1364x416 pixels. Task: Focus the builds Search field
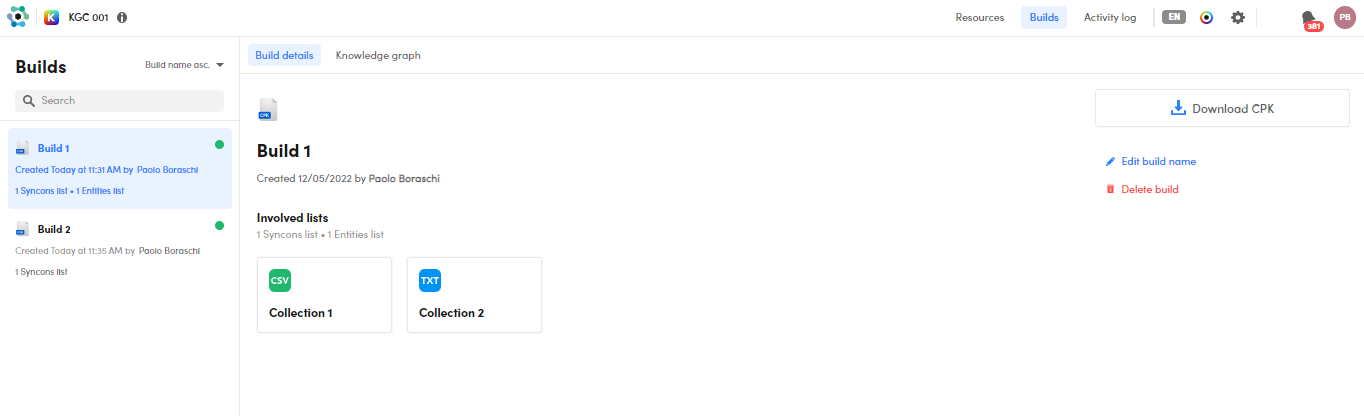click(120, 100)
